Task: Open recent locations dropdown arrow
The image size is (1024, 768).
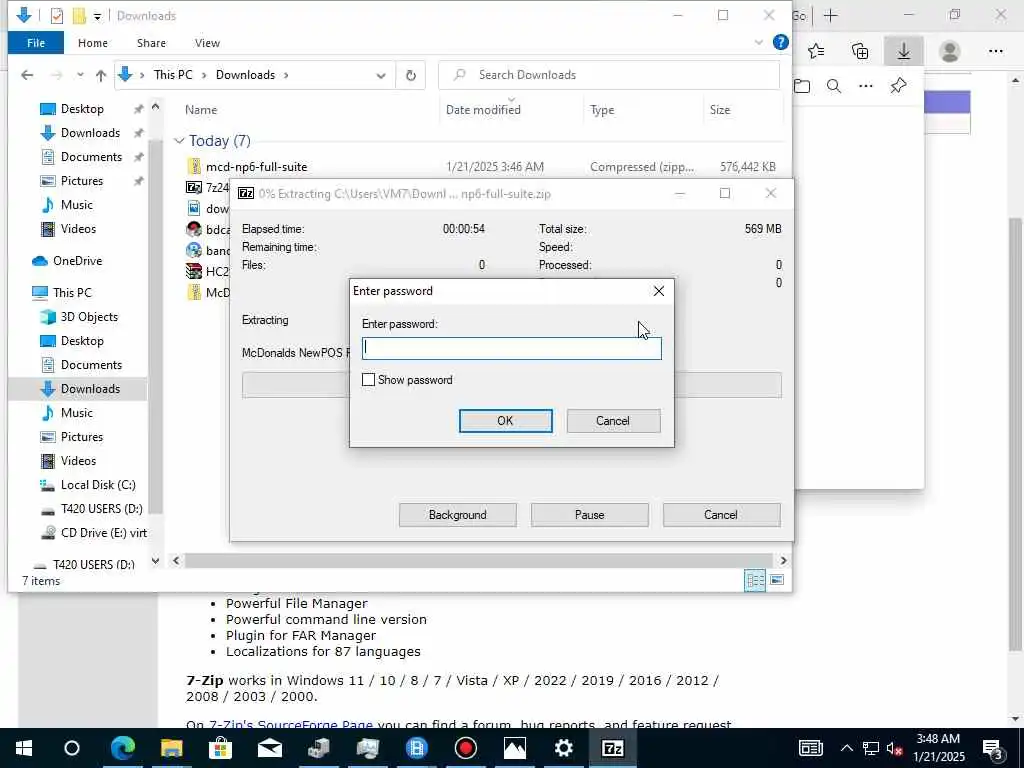Action: [80, 75]
